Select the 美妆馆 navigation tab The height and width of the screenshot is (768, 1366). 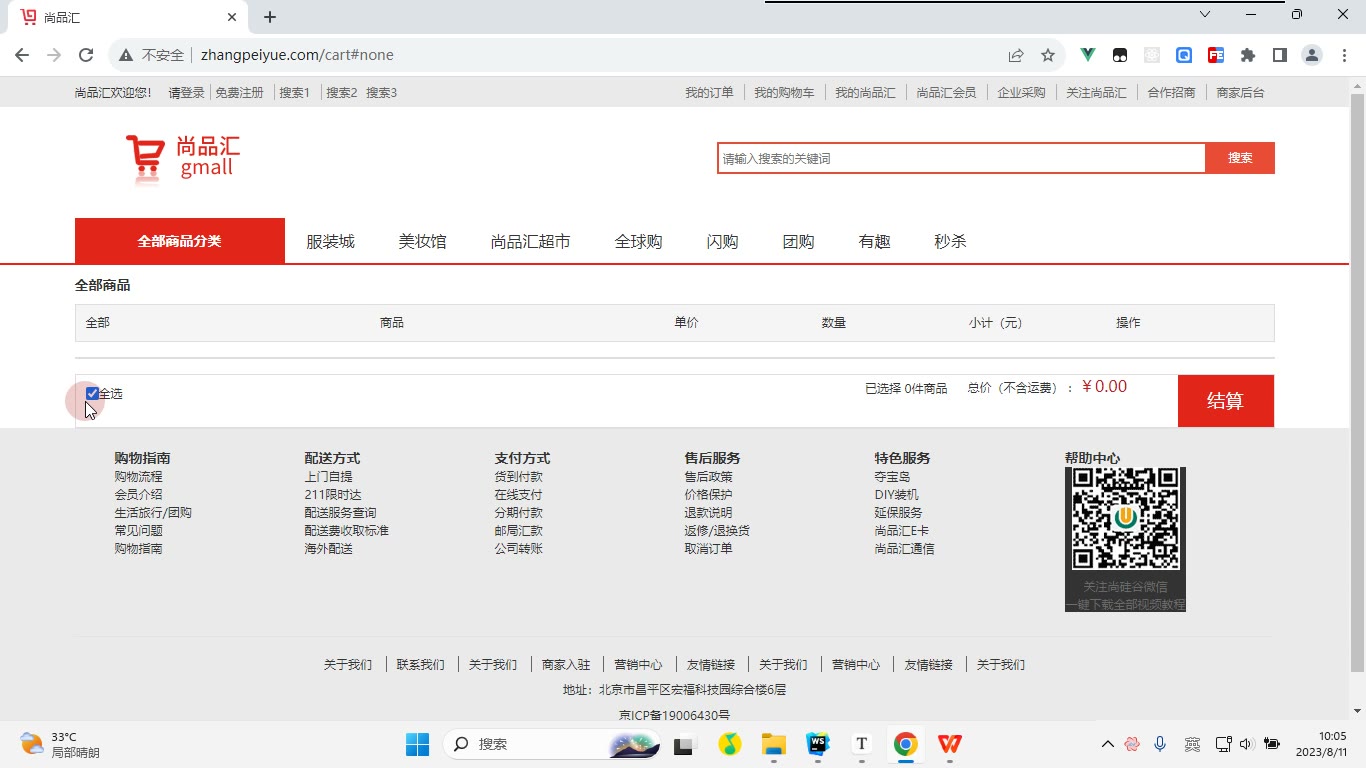[423, 242]
